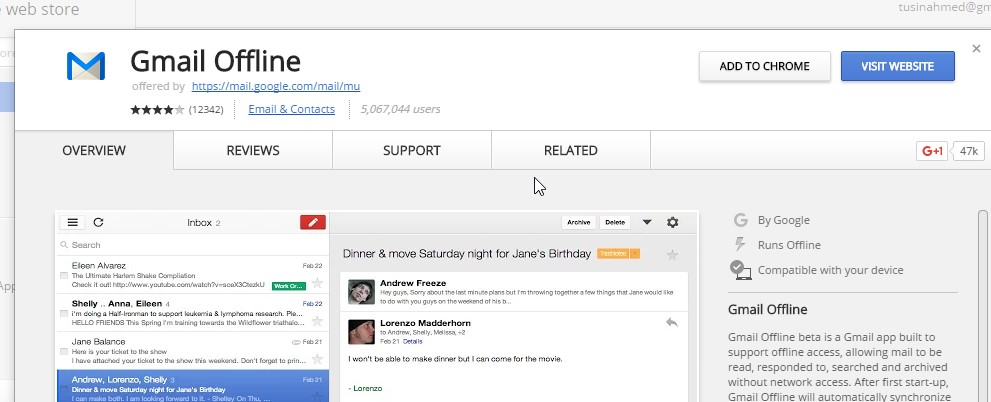This screenshot has width=991, height=402.
Task: Tick the checkbox for Andrew, Lorenzo, Shelly email
Action: 64,390
